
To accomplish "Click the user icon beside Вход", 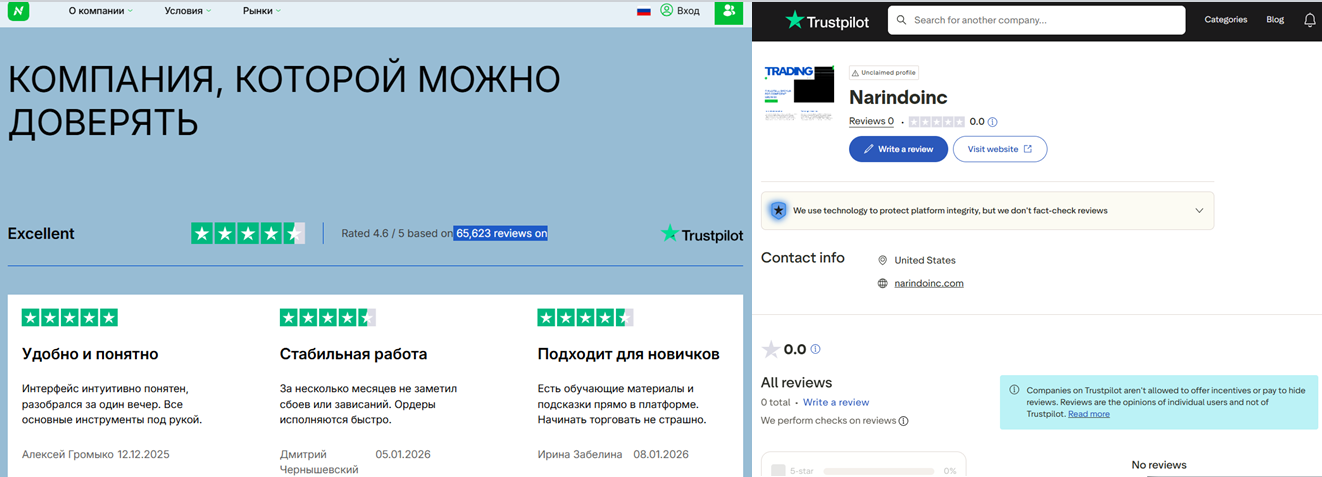I will [666, 10].
